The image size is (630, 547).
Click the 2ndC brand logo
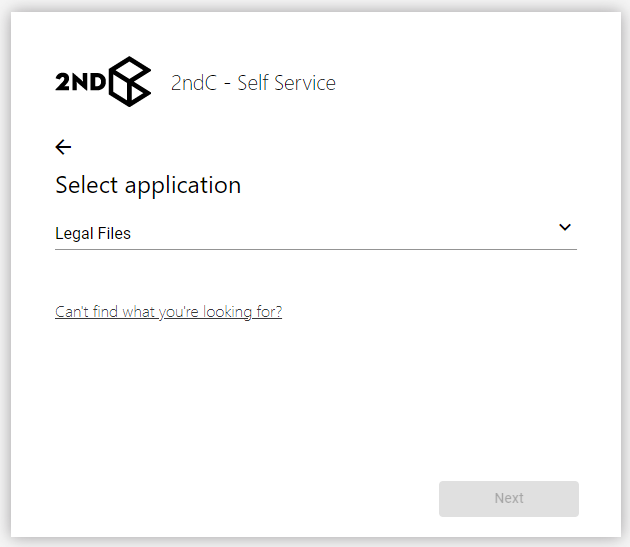(x=103, y=82)
